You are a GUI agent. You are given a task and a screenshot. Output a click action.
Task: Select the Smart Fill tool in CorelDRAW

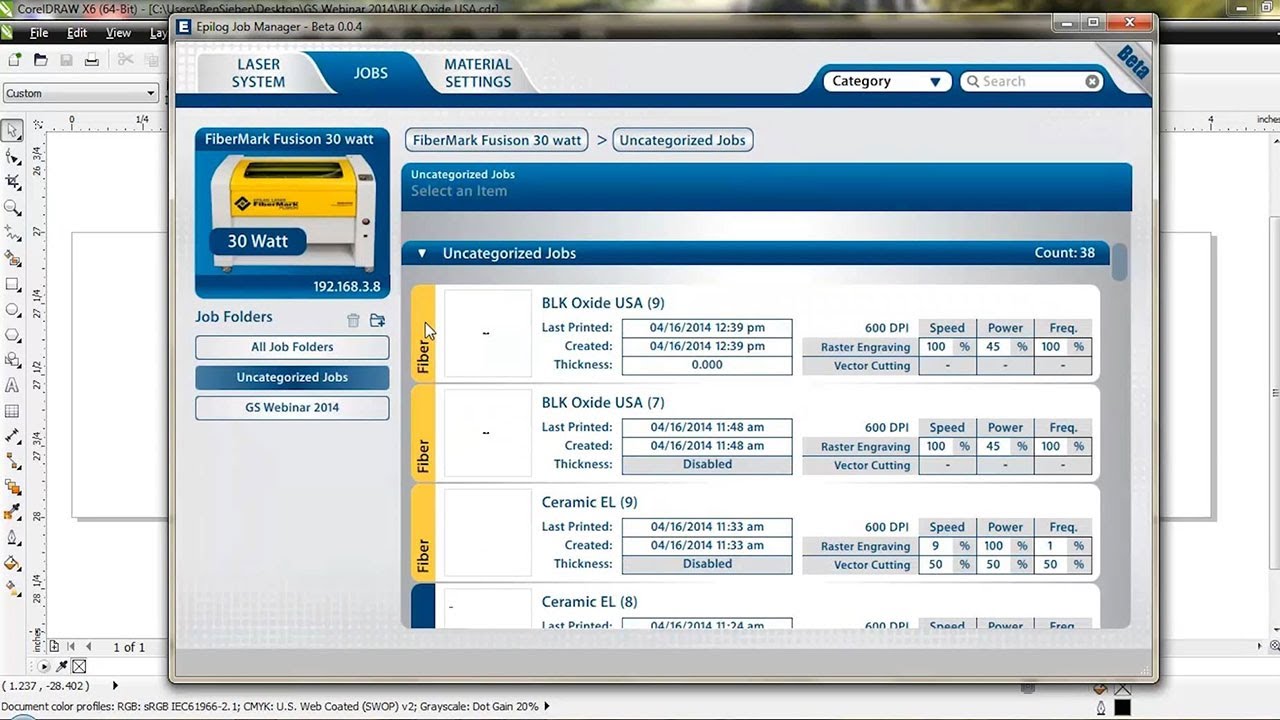click(x=12, y=259)
